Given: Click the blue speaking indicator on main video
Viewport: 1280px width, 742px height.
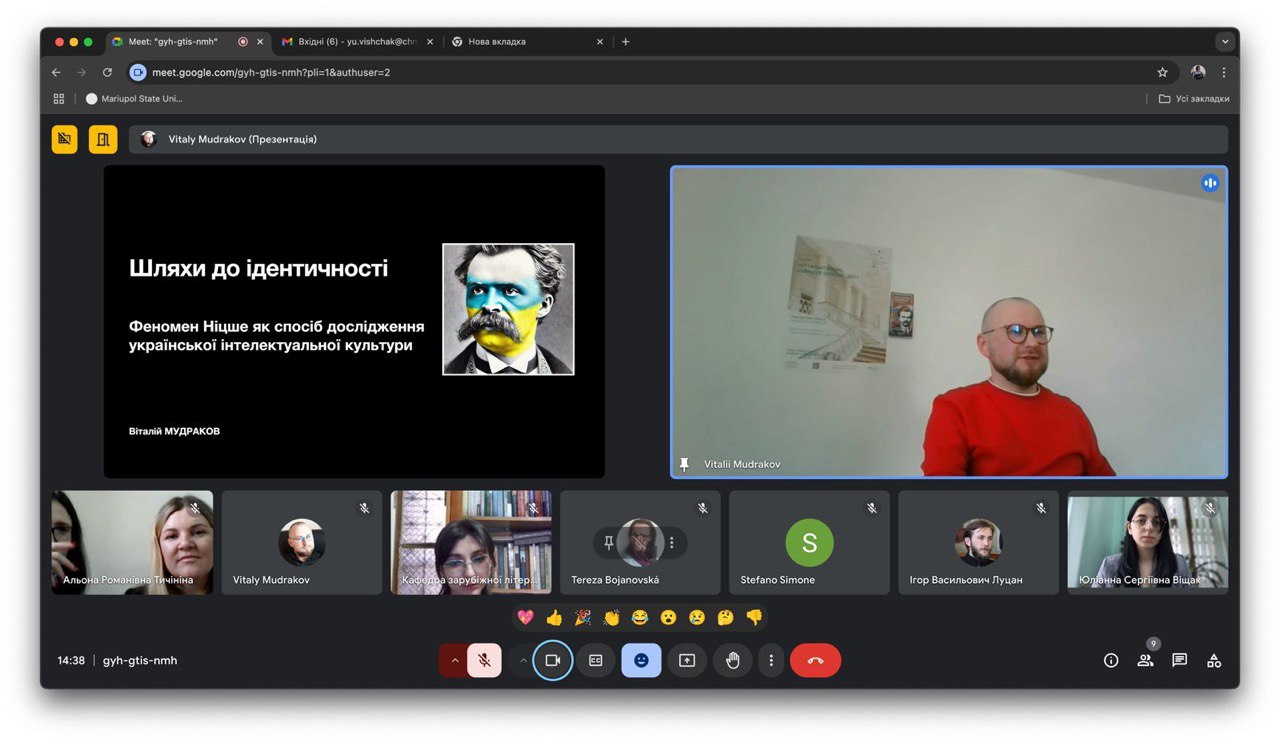Looking at the screenshot, I should pyautogui.click(x=1210, y=183).
